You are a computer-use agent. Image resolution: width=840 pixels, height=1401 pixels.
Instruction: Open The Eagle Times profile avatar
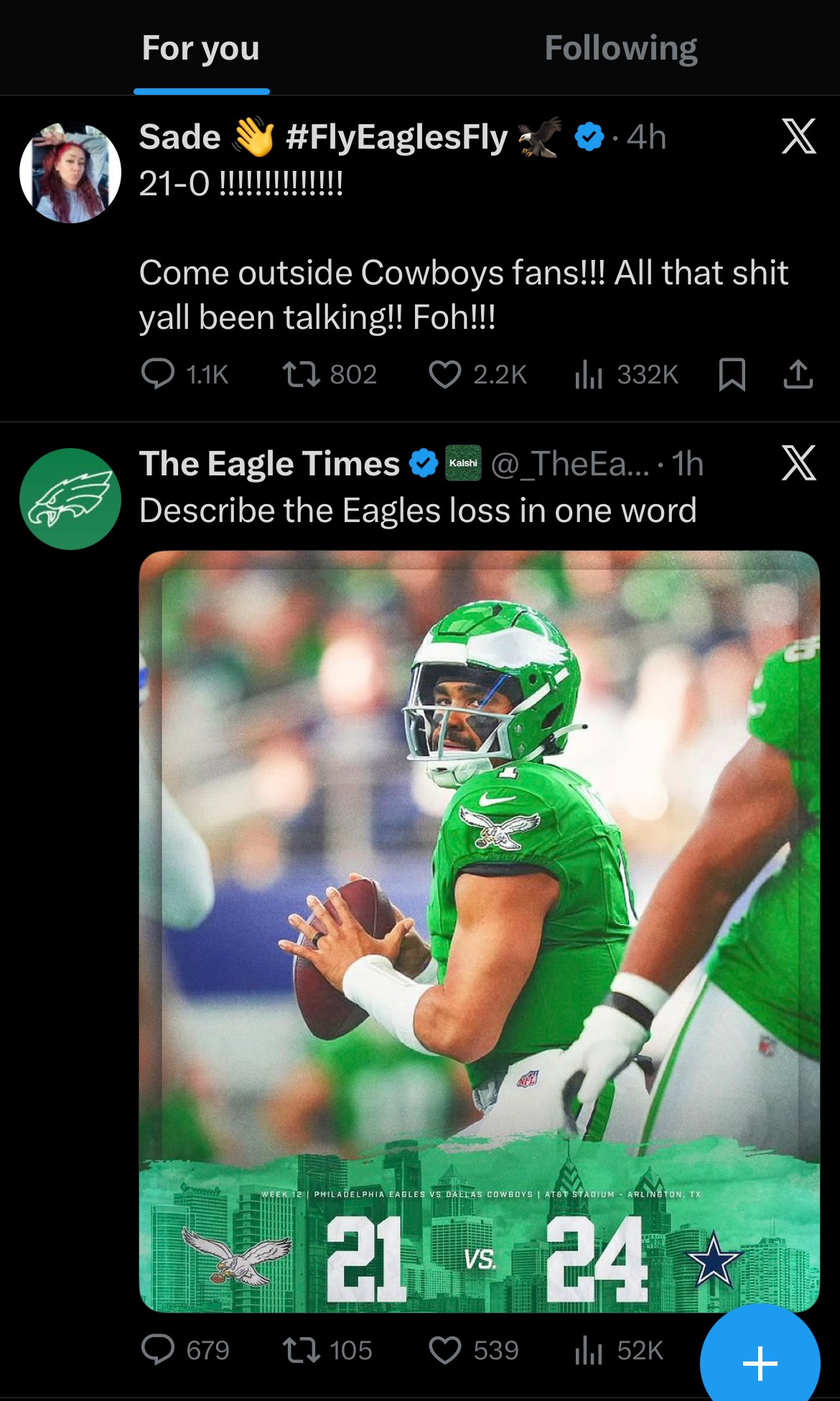pos(70,499)
